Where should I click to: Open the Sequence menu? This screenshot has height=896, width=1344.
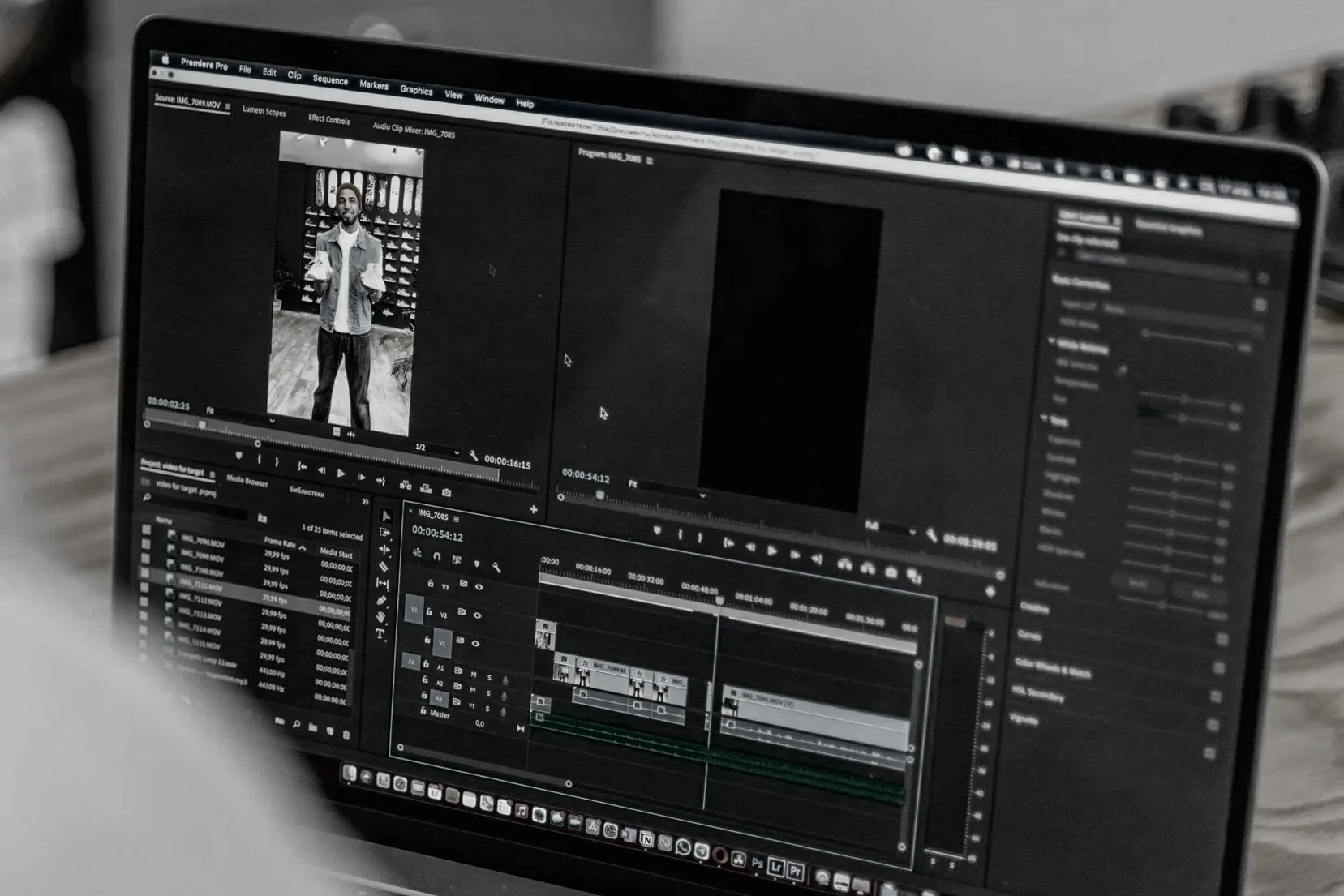330,79
